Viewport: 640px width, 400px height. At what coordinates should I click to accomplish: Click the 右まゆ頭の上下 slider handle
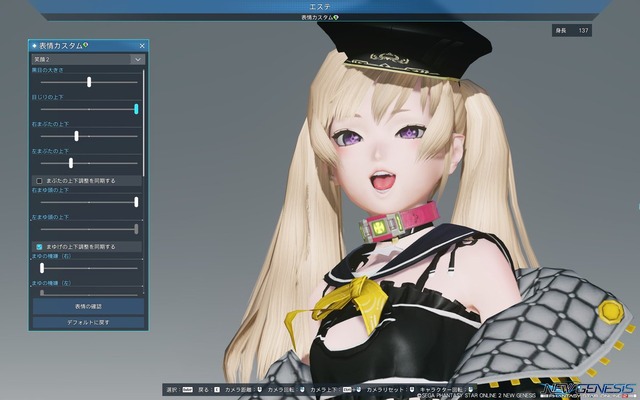click(x=136, y=202)
